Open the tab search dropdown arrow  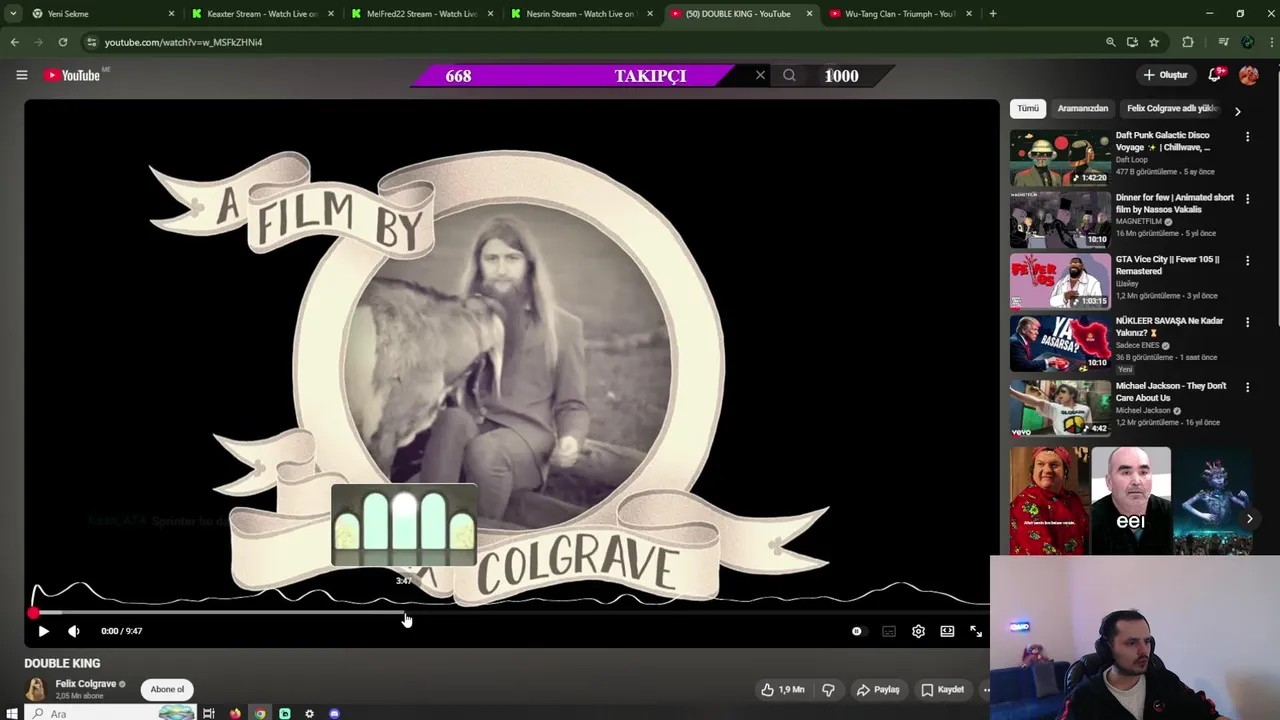click(12, 14)
